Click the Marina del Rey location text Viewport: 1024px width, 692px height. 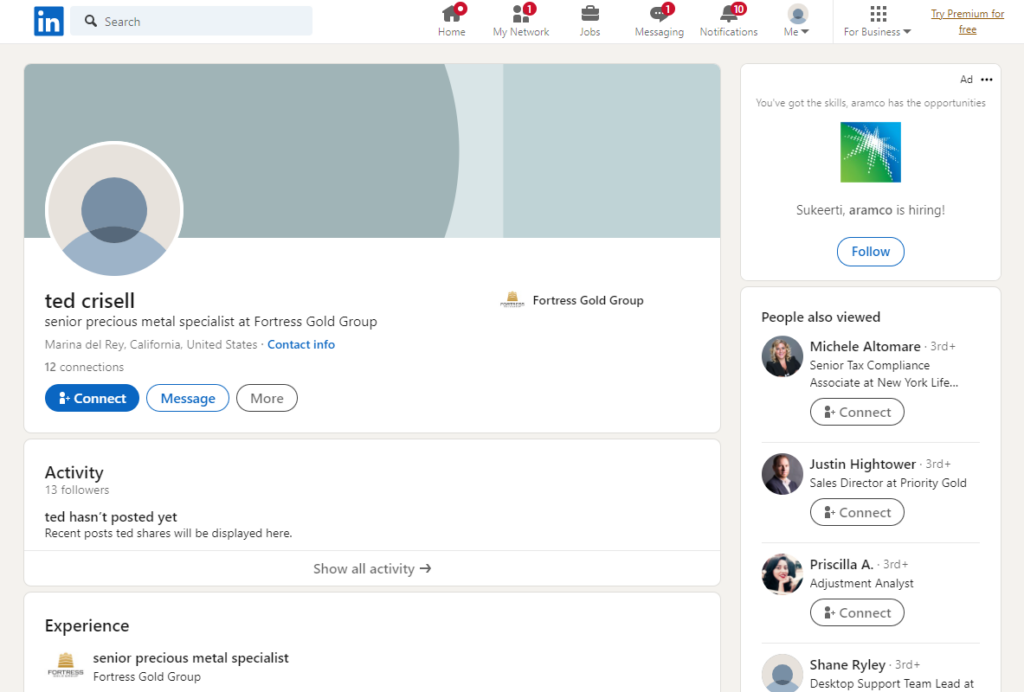point(151,345)
